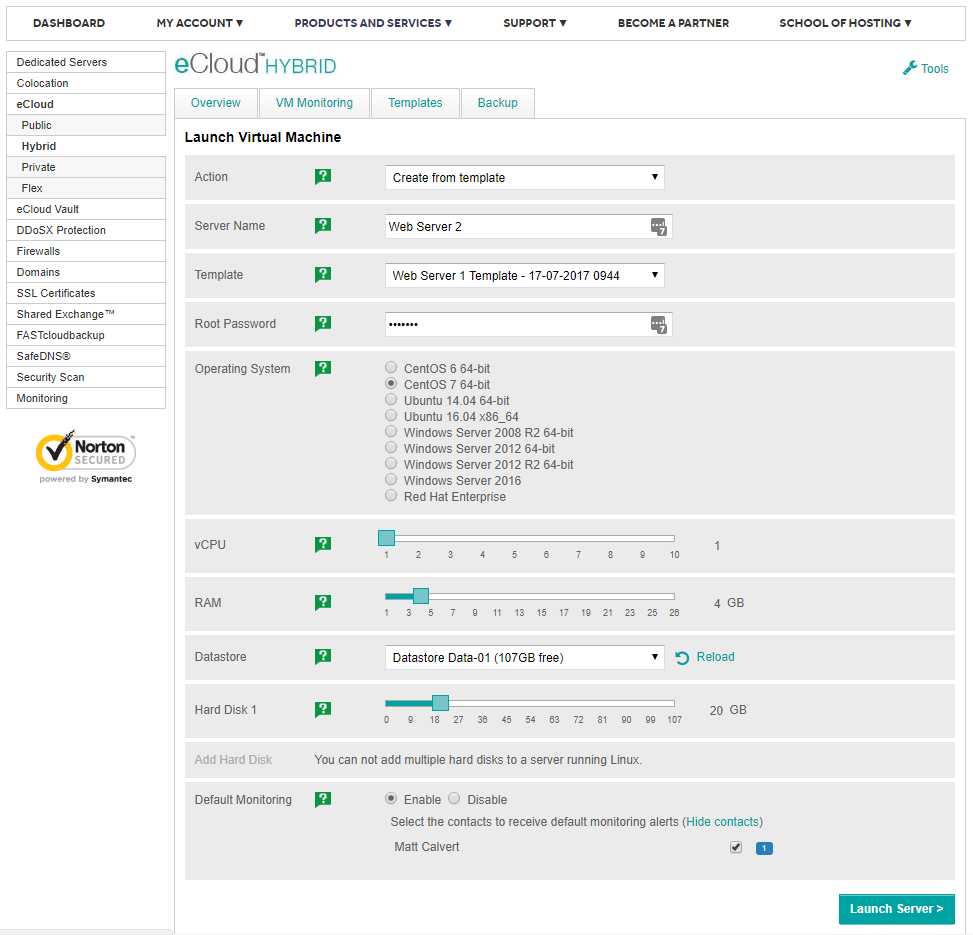The image size is (973, 935).
Task: Select Red Hat Enterprise option
Action: coord(391,496)
